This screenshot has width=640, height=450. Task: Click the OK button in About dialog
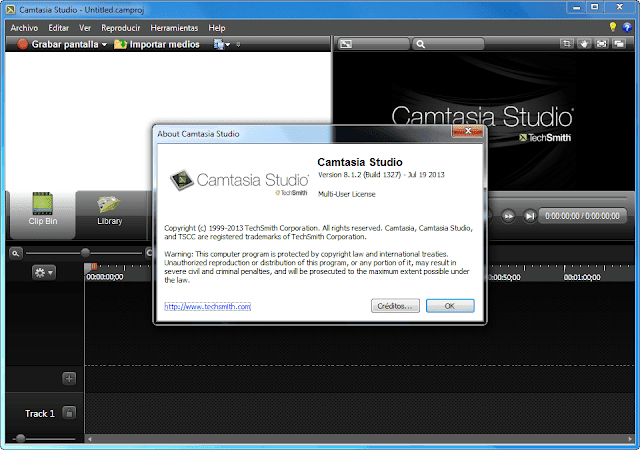(x=450, y=306)
